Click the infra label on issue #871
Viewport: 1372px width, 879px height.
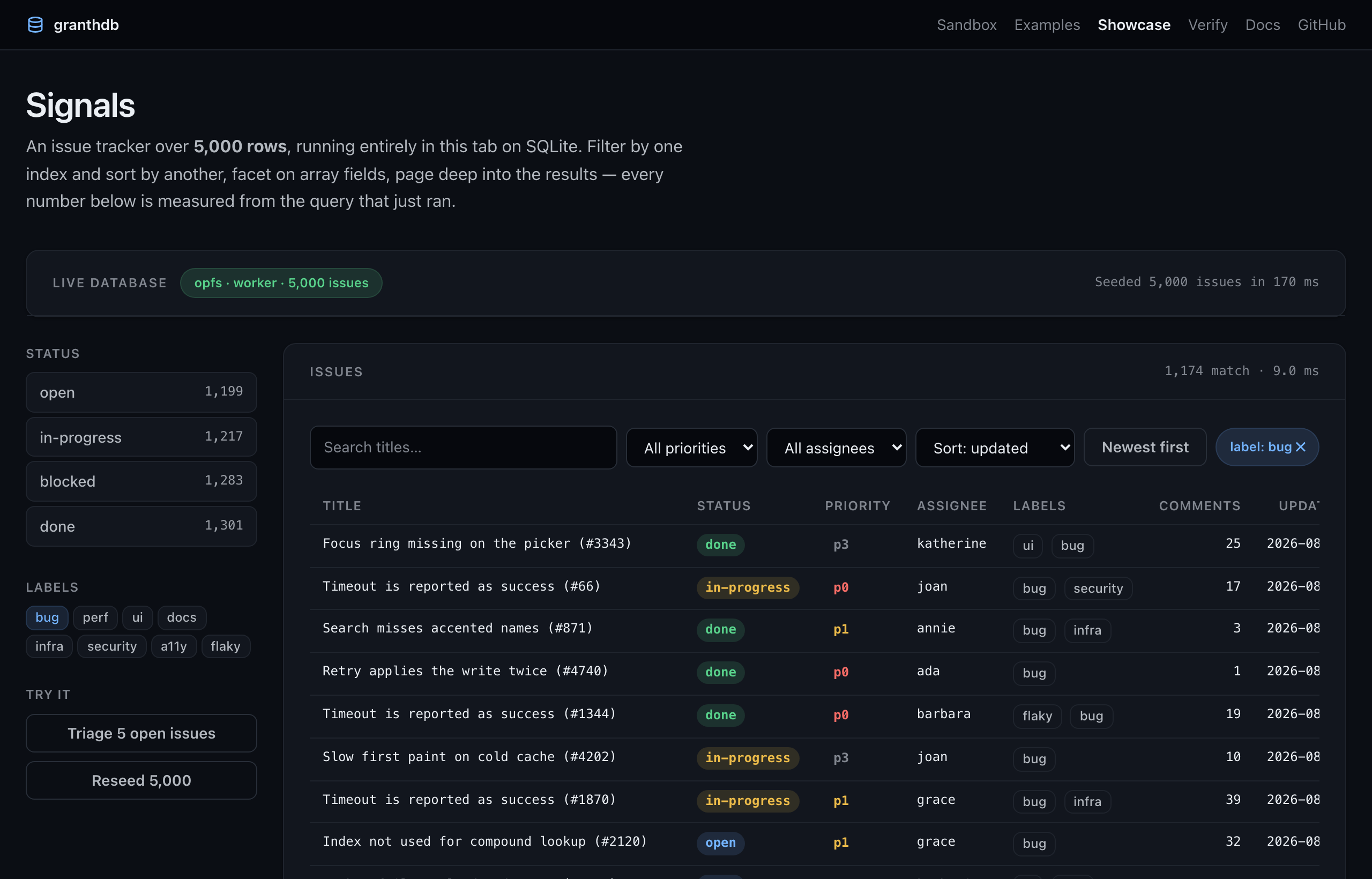(1087, 630)
